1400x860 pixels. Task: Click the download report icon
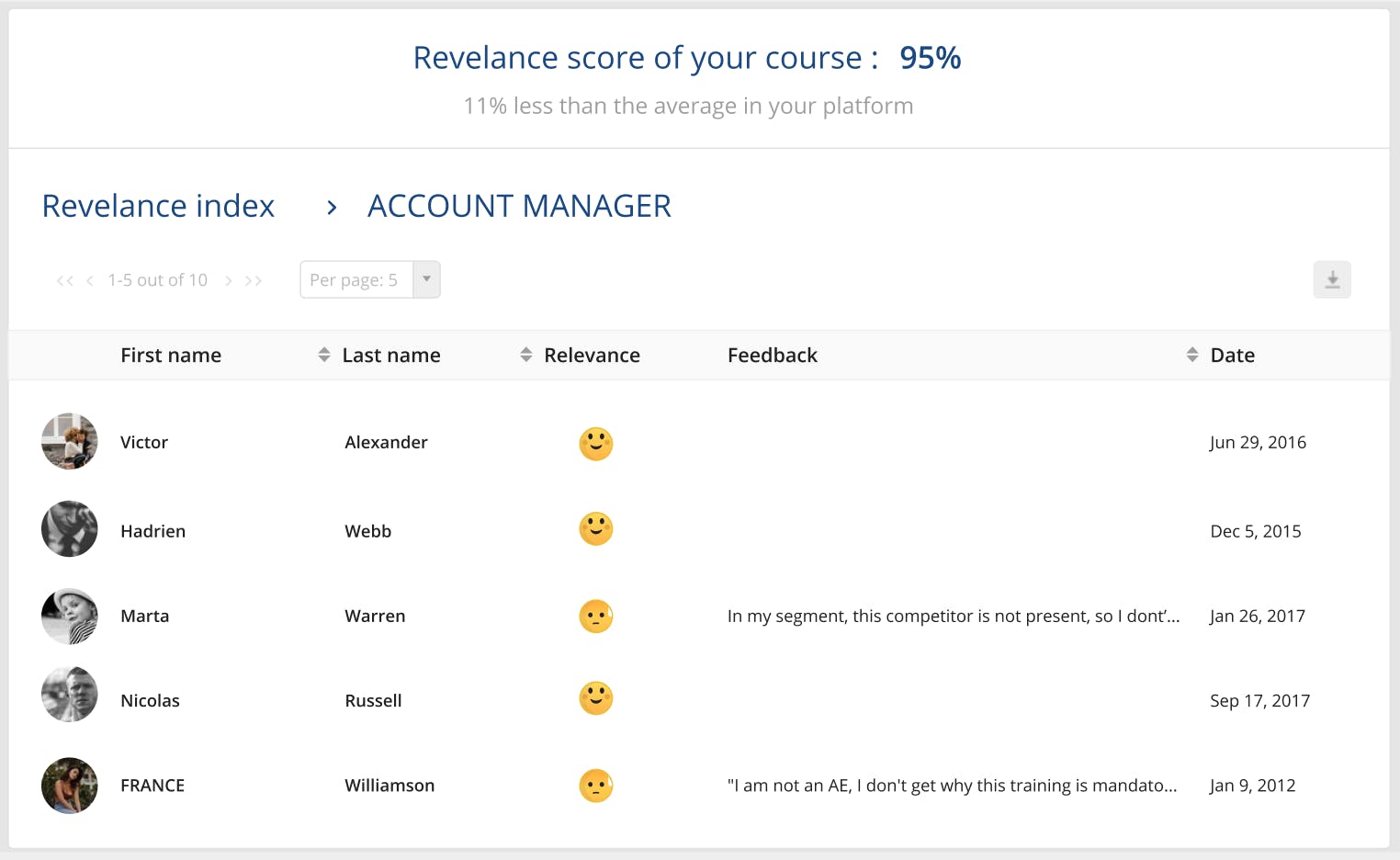pyautogui.click(x=1332, y=279)
